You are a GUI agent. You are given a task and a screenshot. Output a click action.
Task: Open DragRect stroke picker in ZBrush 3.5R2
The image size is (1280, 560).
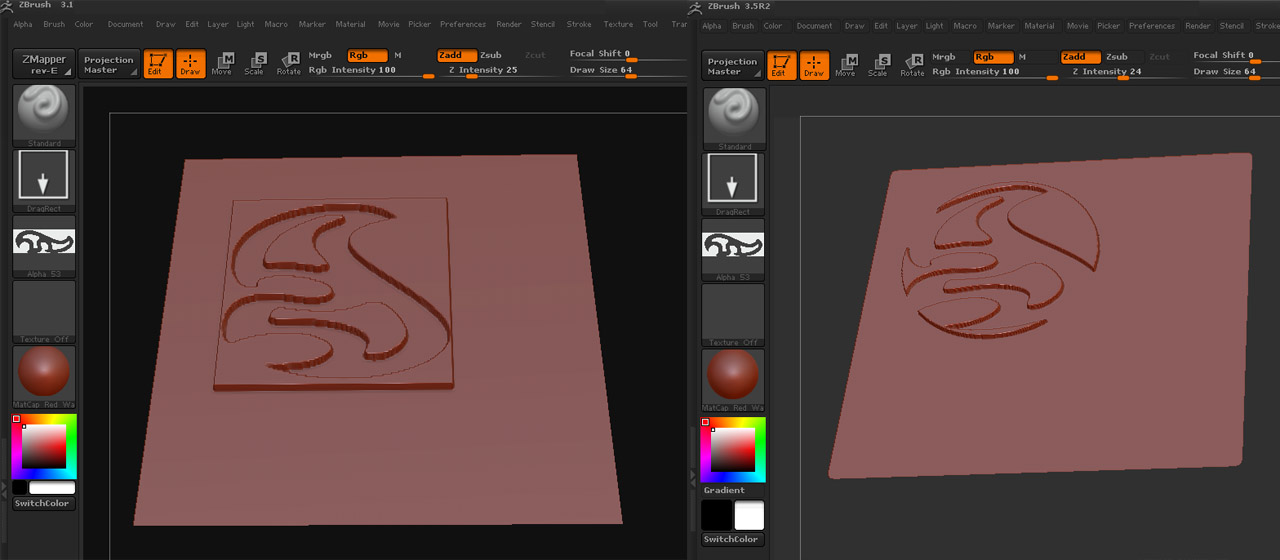pos(734,184)
